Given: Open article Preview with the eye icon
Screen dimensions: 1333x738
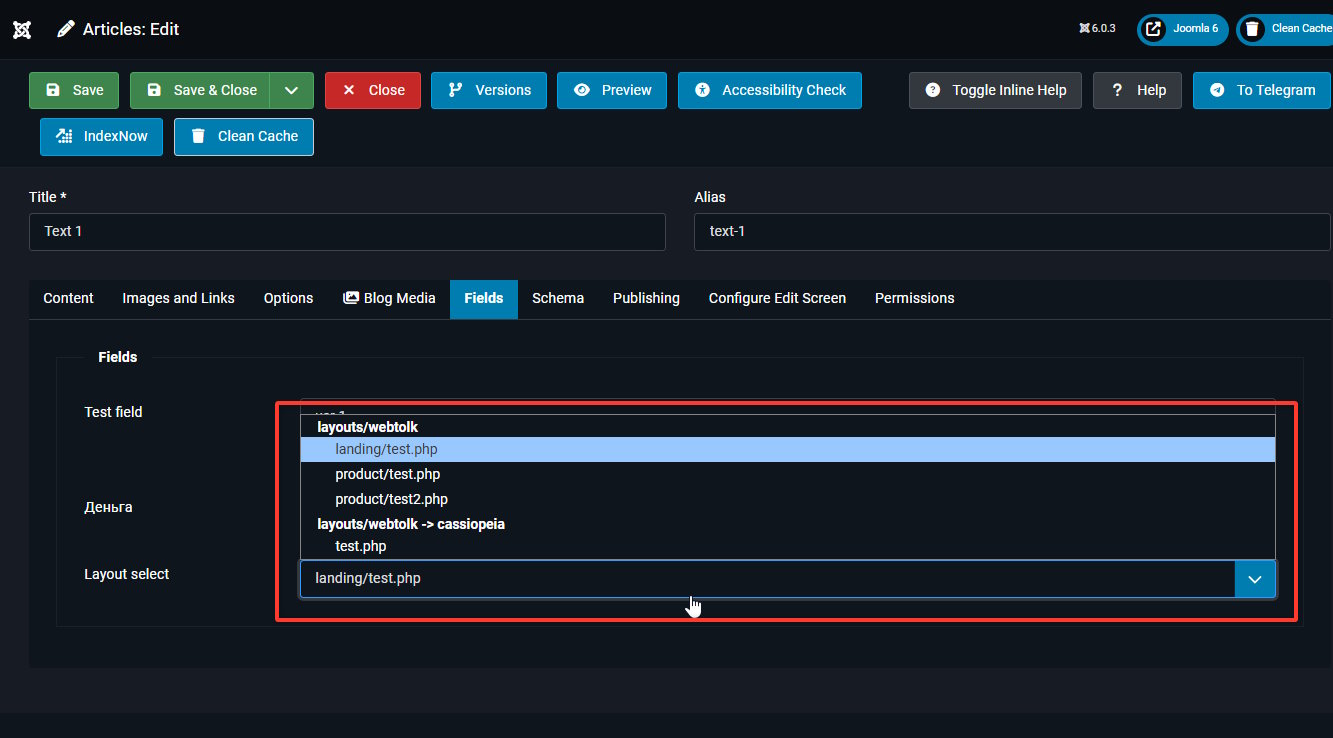Looking at the screenshot, I should 612,90.
